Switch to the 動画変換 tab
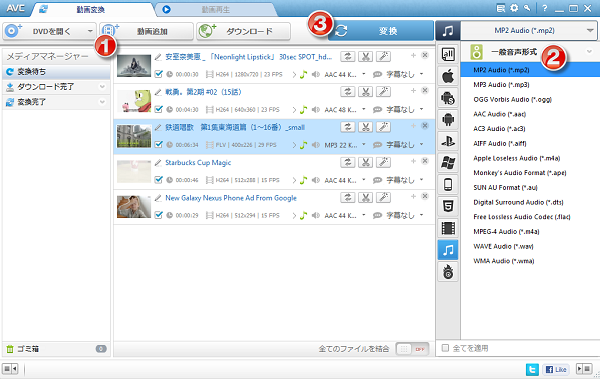This screenshot has width=600, height=379. 90,10
